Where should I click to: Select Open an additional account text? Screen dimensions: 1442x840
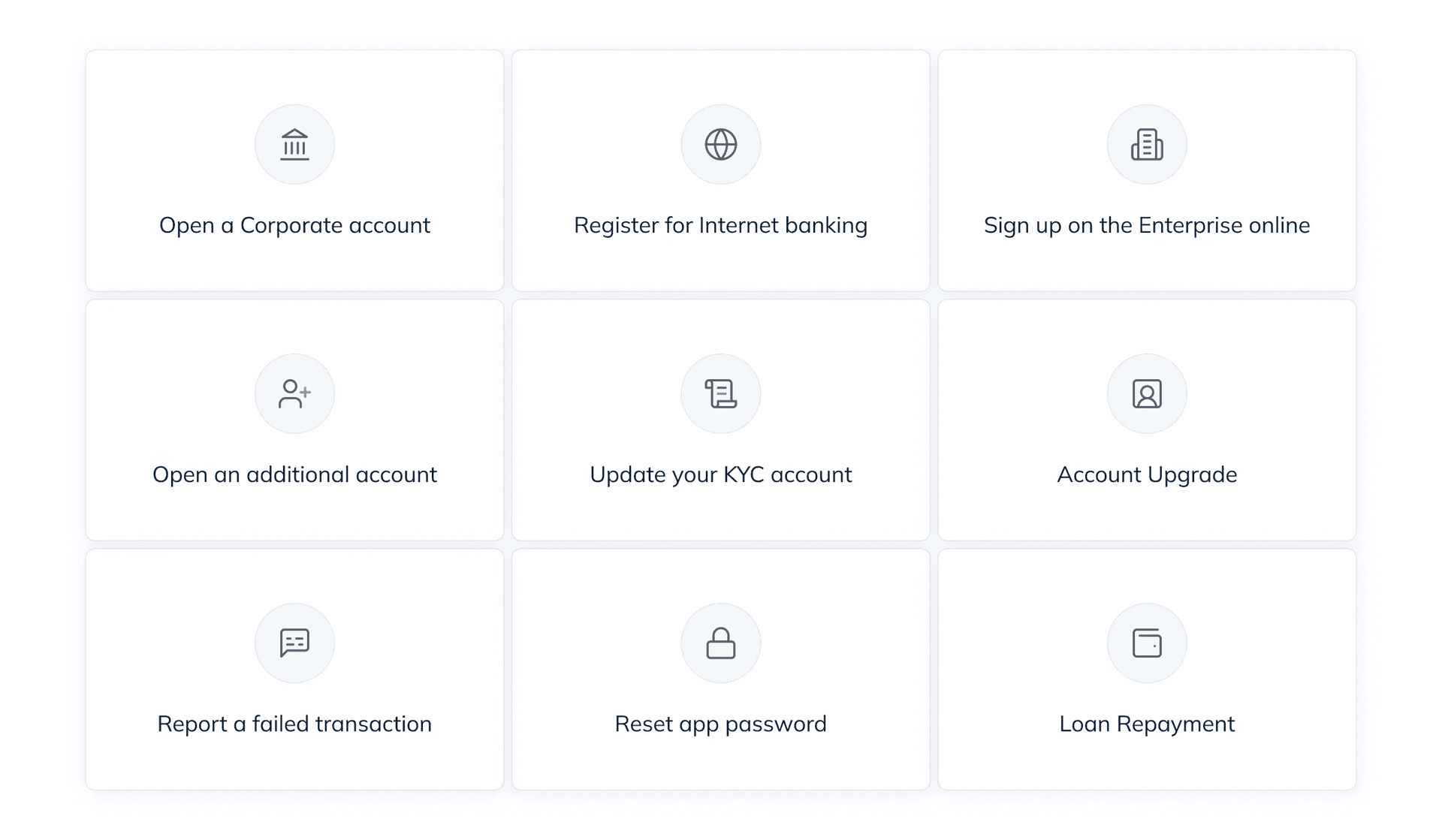click(294, 474)
